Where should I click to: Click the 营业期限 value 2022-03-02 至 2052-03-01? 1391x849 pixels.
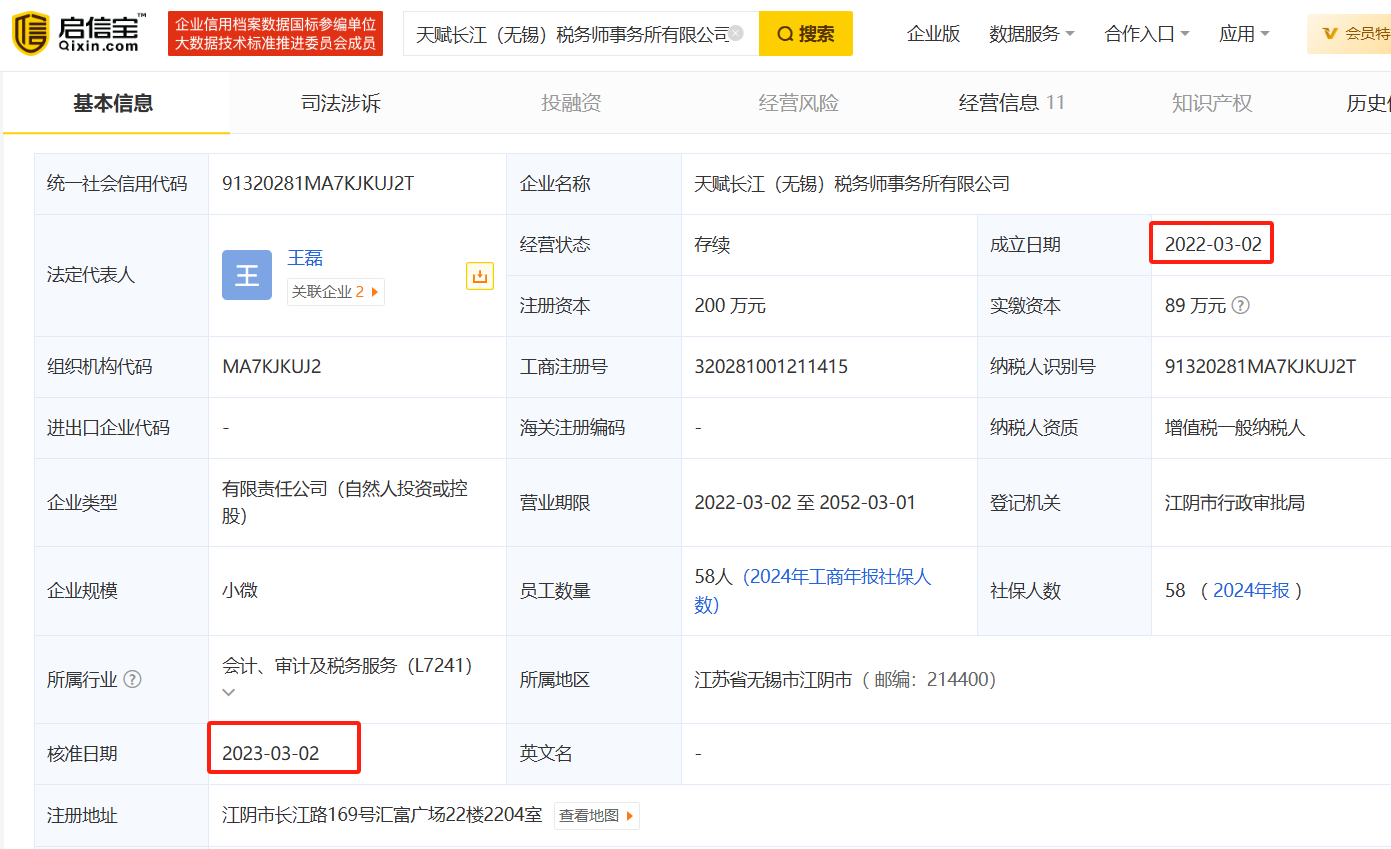tap(805, 503)
